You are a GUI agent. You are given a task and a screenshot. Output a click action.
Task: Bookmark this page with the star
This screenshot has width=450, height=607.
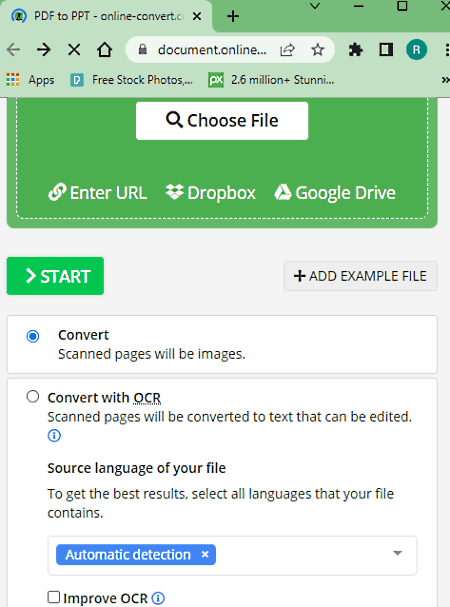[x=318, y=50]
